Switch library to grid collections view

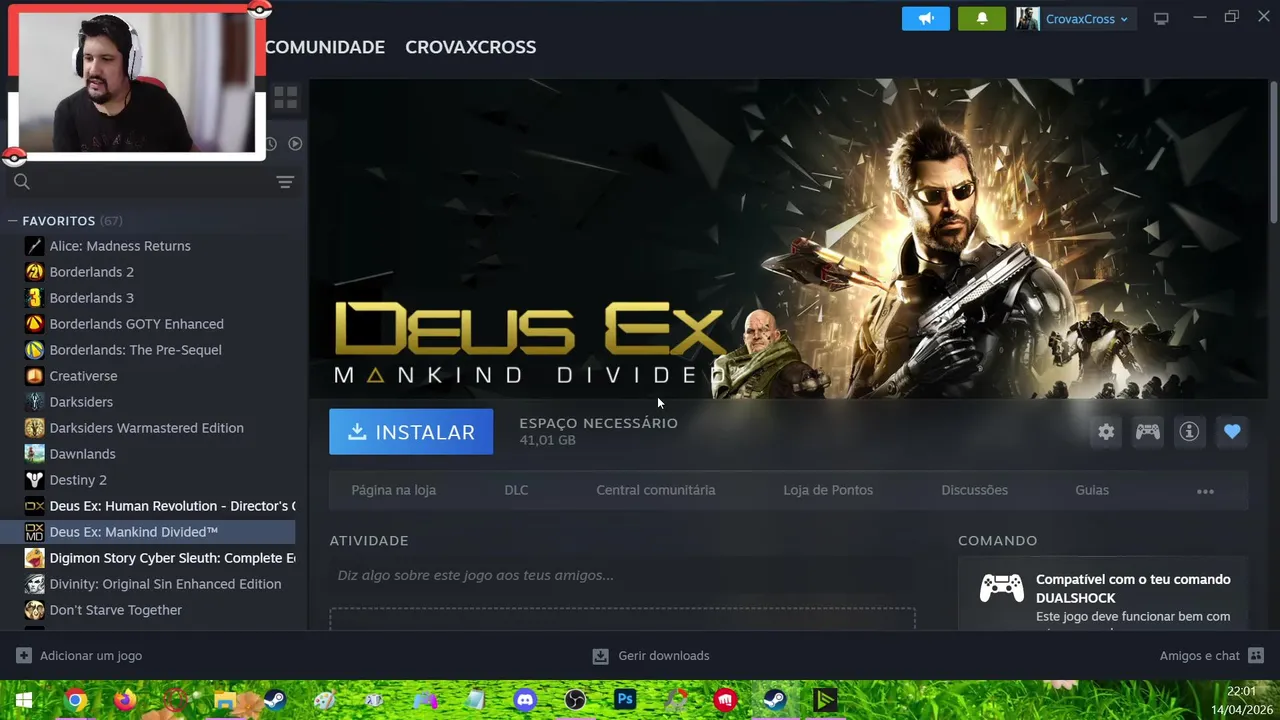[286, 97]
